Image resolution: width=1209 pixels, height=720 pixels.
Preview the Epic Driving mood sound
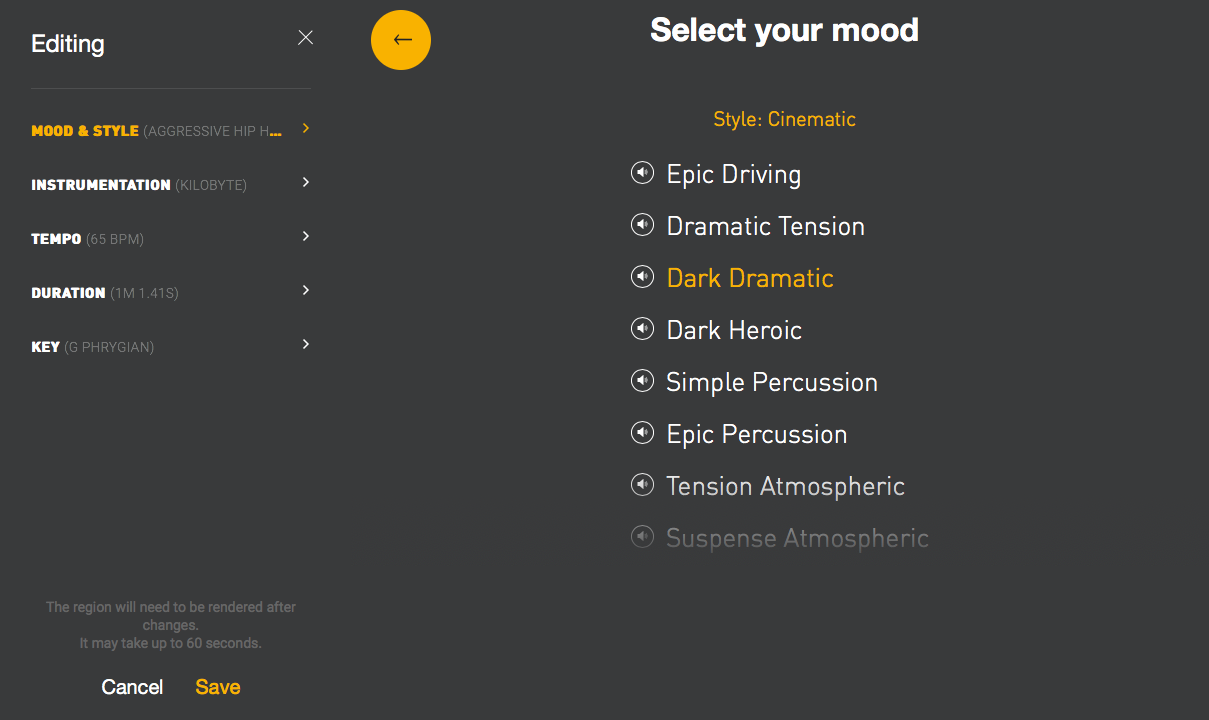(x=642, y=173)
